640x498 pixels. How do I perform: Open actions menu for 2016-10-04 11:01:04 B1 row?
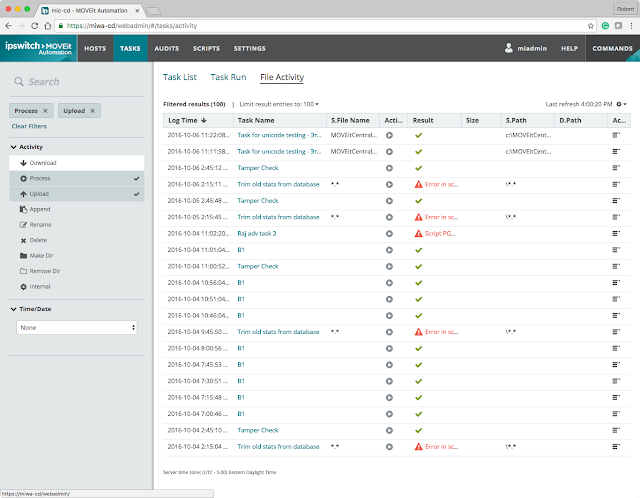pos(616,250)
